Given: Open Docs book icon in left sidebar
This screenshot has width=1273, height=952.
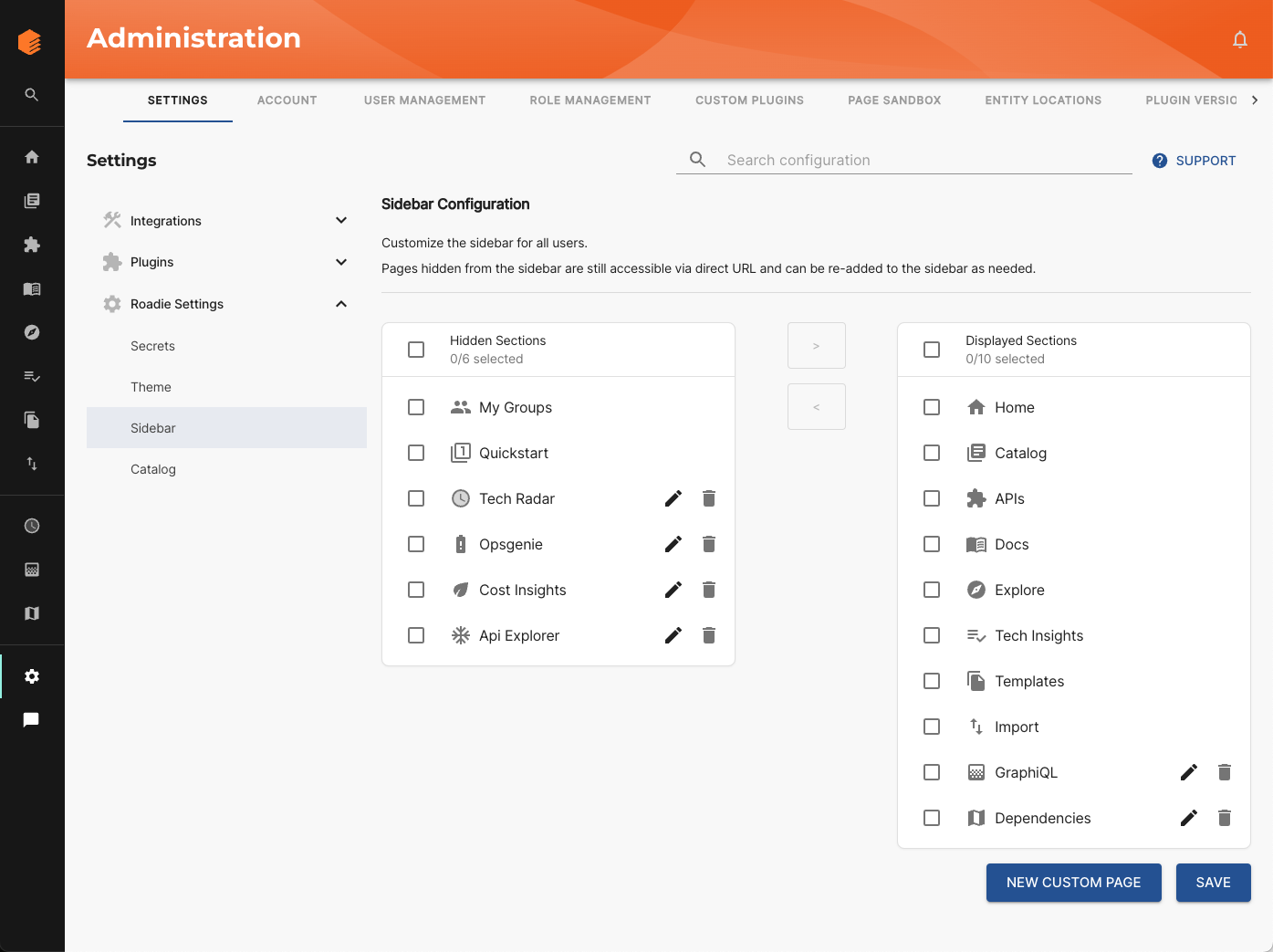Looking at the screenshot, I should [32, 288].
